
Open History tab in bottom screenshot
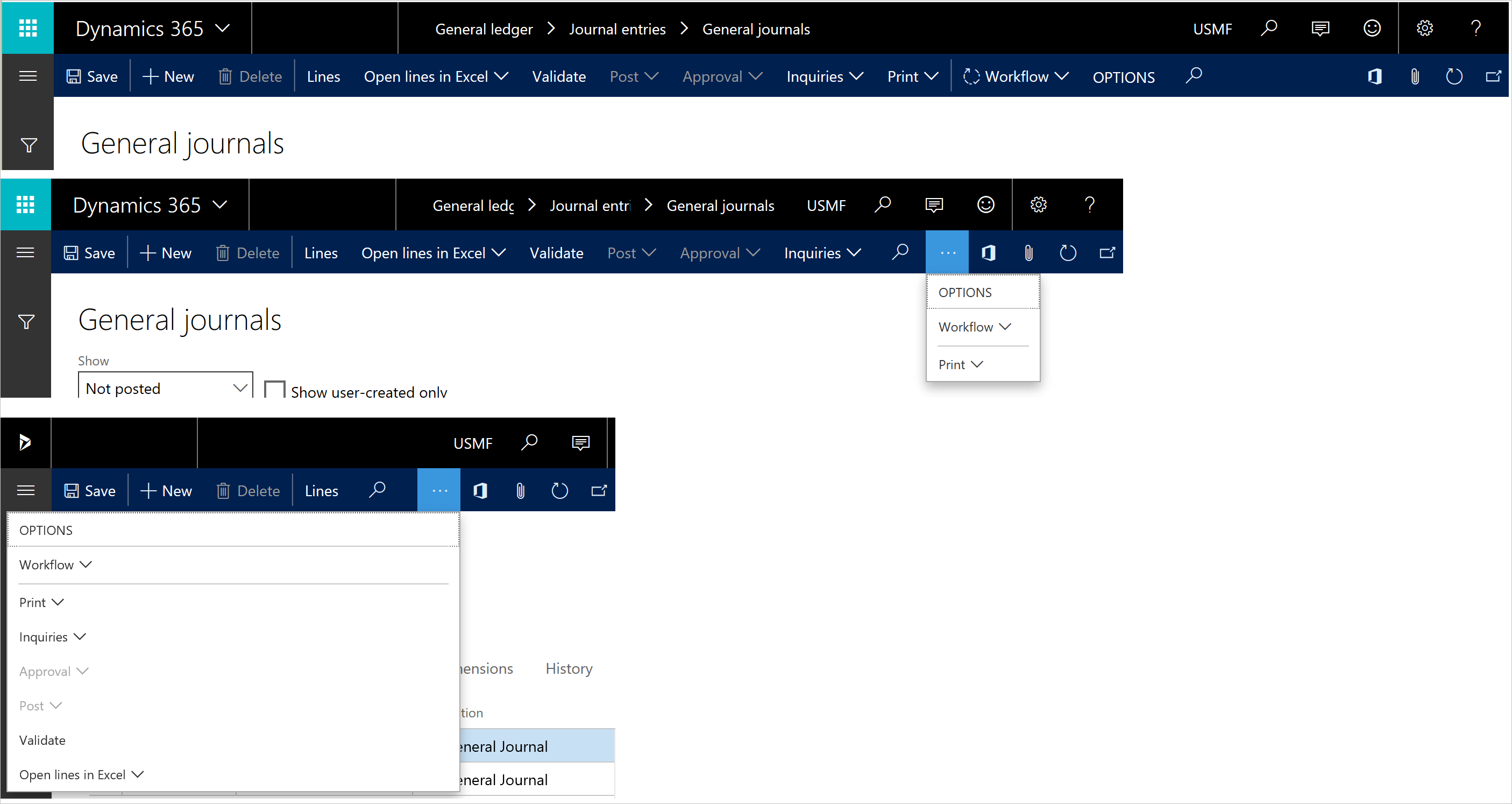(x=569, y=668)
